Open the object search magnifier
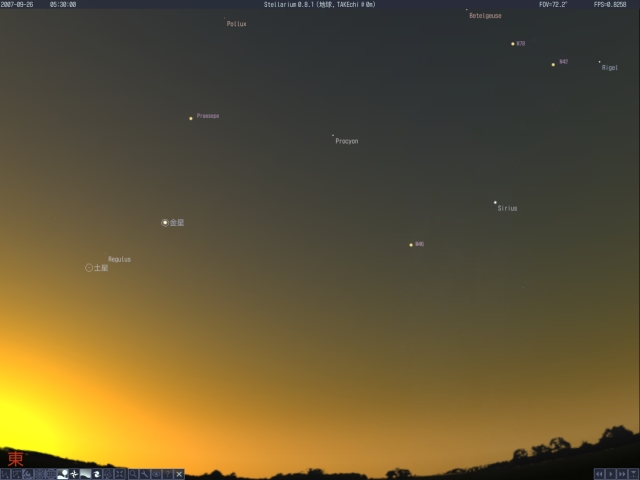The height and width of the screenshot is (480, 640). [133, 474]
